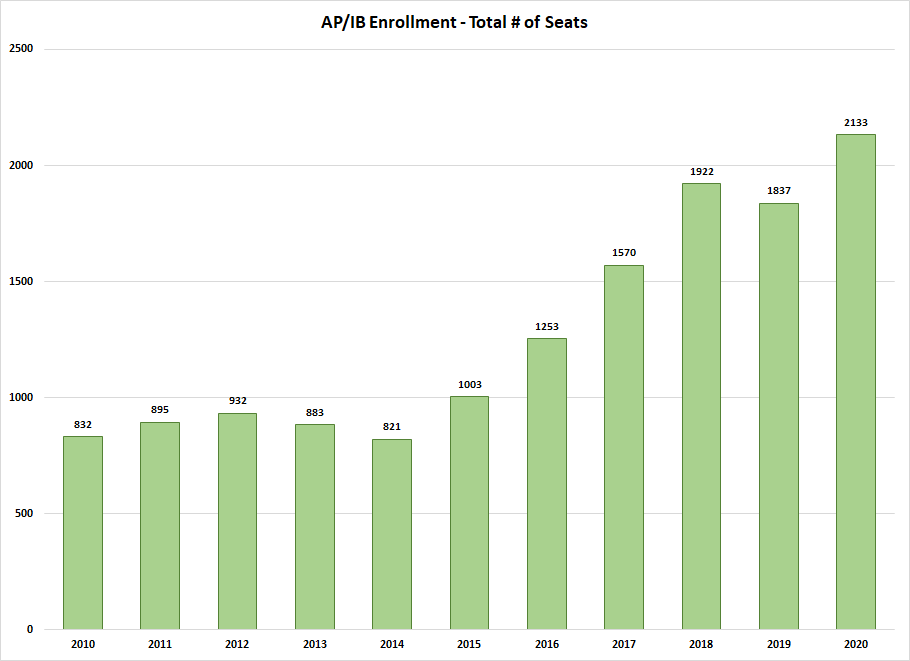Select data label 821
Screen dimensions: 910x661
pyautogui.click(x=392, y=427)
